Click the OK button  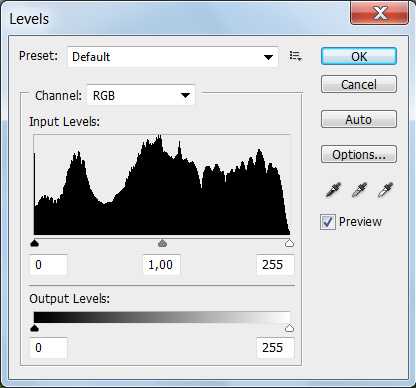(359, 56)
